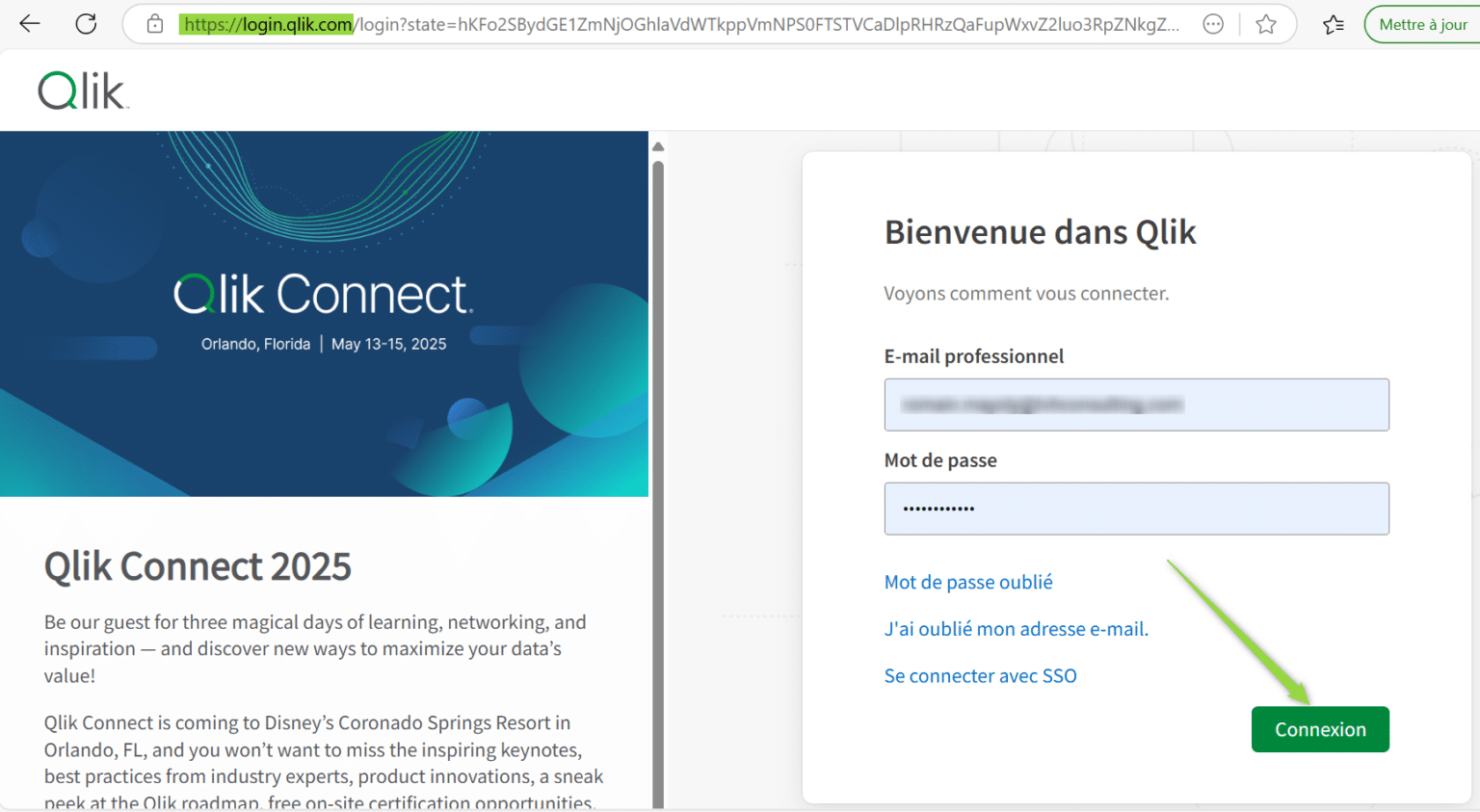Click the padlock site security icon
This screenshot has width=1480, height=812.
pyautogui.click(x=154, y=24)
